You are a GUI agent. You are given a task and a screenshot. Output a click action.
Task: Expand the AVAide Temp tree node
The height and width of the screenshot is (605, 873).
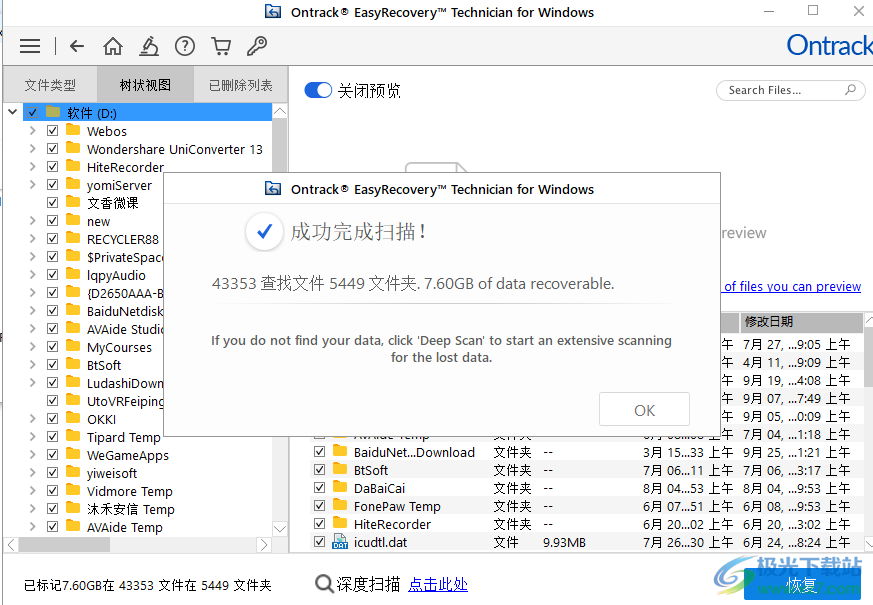[x=32, y=527]
